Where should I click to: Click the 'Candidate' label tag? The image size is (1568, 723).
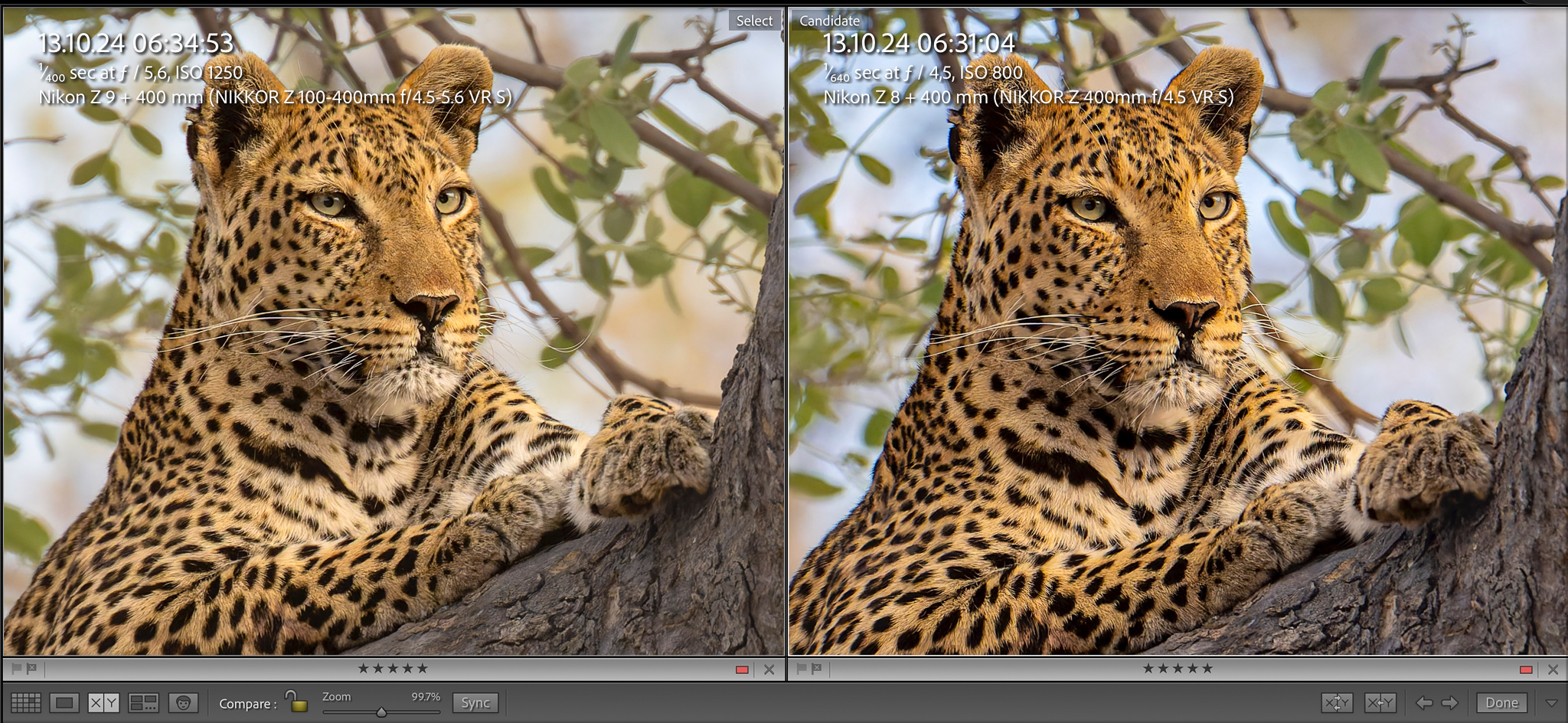[829, 21]
